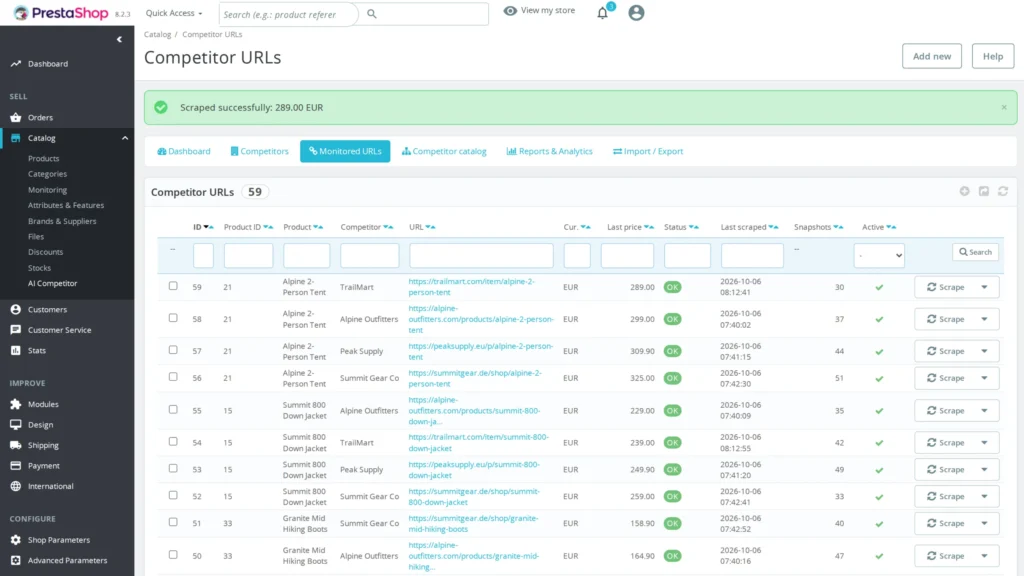Click the add new record plus icon in table header
This screenshot has width=1024, height=576.
pos(964,191)
